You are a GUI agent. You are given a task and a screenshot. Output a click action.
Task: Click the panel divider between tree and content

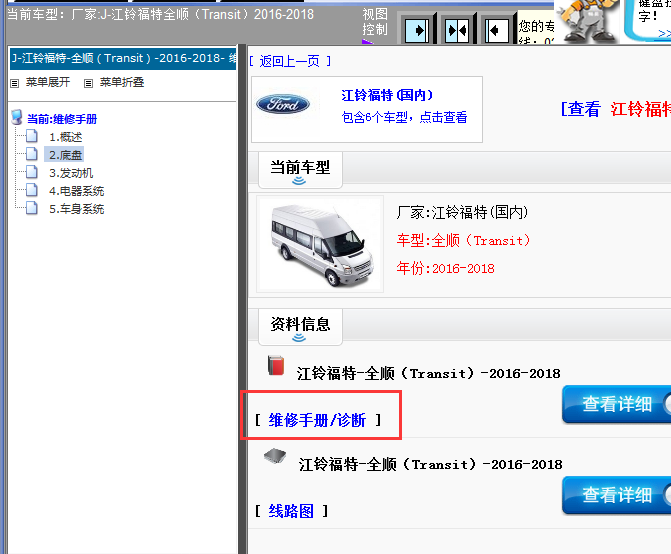pos(242,299)
